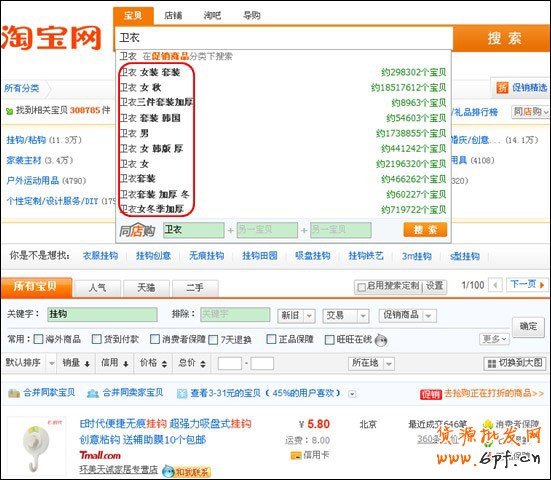Click the 旺旺 online status icon
The image size is (551, 480).
coord(381,340)
